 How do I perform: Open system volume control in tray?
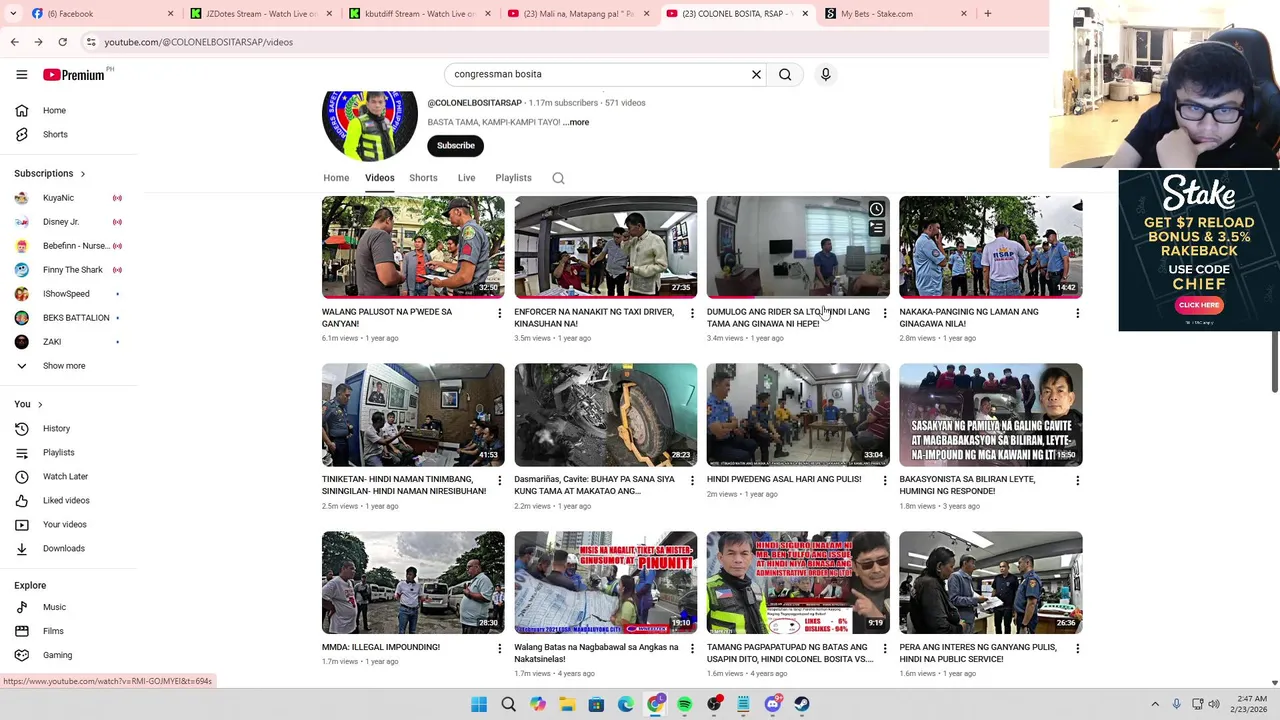pos(1213,704)
